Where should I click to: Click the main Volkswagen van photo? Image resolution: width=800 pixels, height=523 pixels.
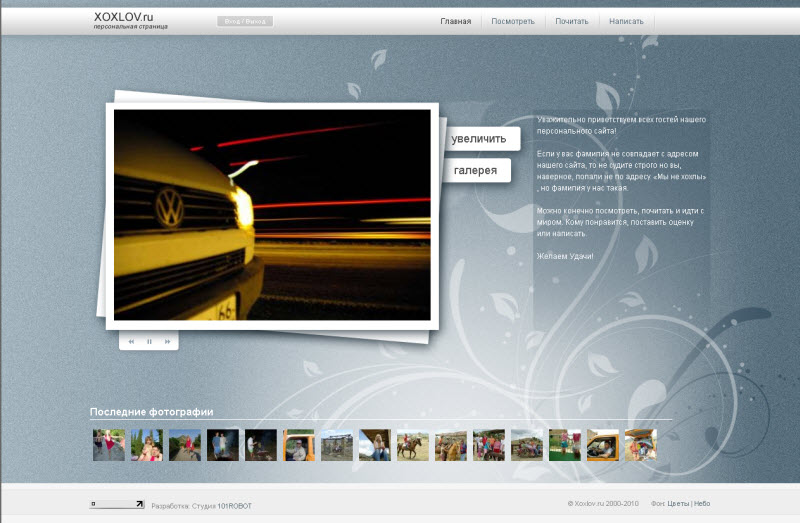(x=272, y=214)
